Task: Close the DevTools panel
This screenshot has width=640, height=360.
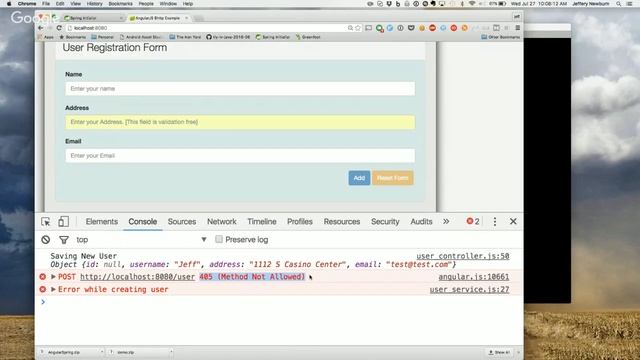Action: [x=513, y=221]
